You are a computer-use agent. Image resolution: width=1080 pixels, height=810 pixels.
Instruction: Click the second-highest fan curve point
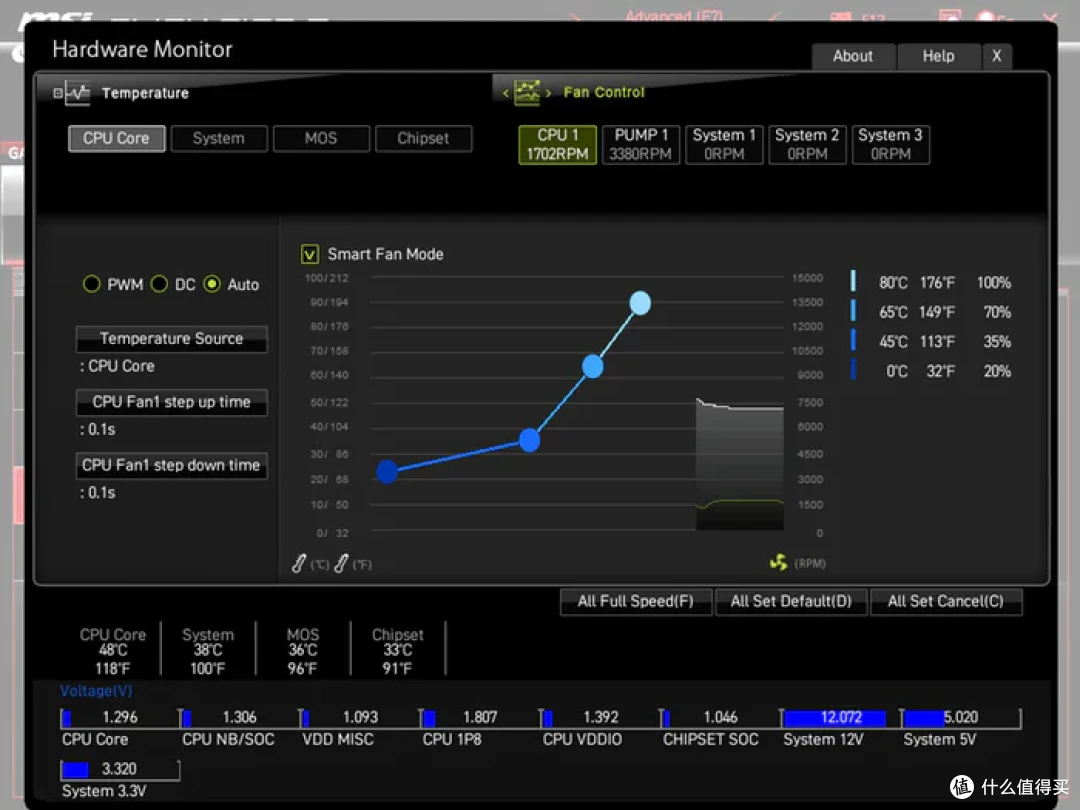pyautogui.click(x=592, y=366)
